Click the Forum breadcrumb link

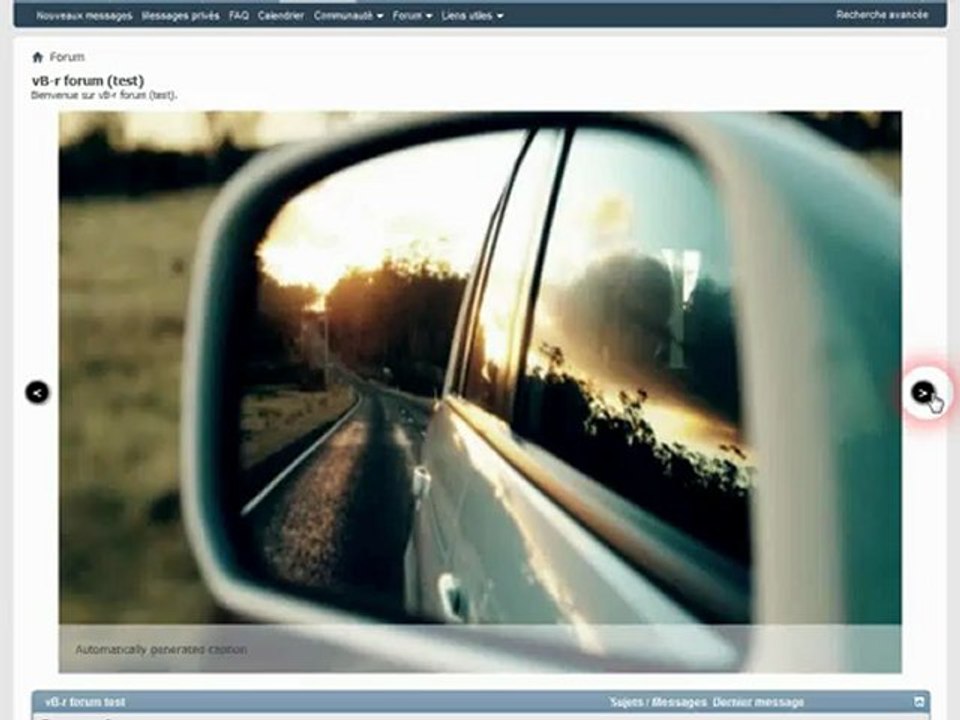coord(67,57)
